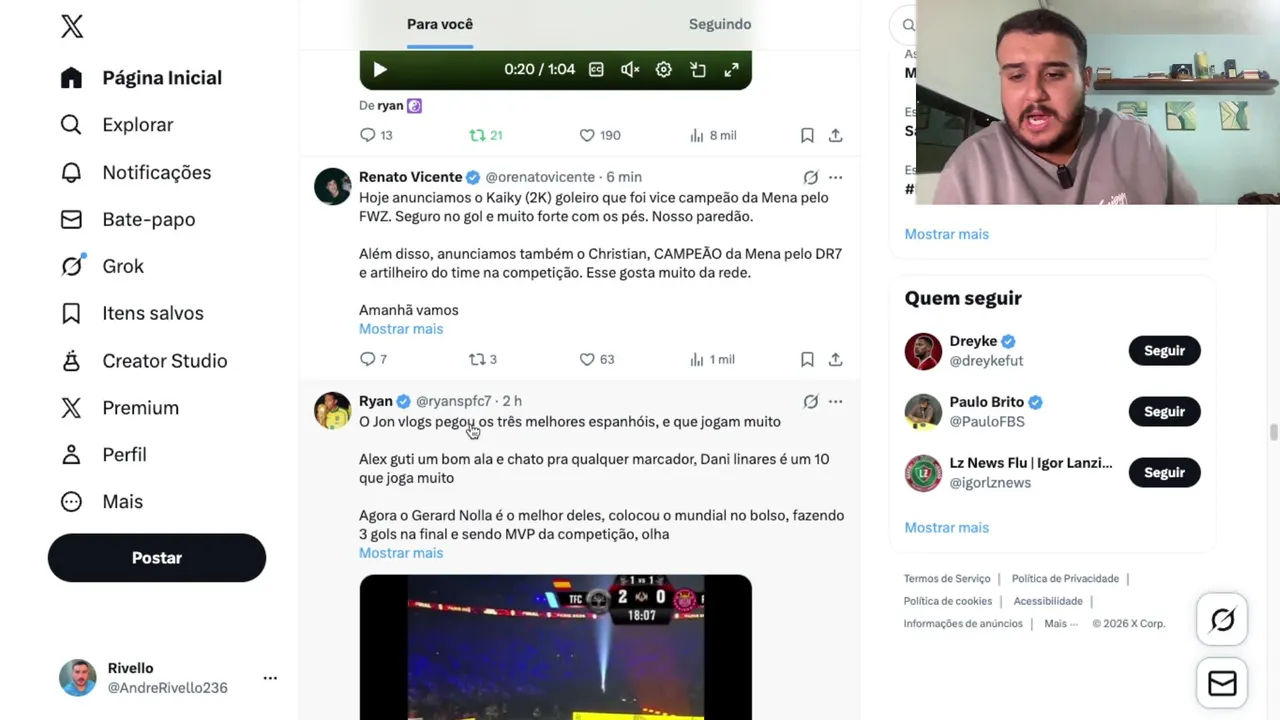Open the more options menu on Renato Vicente's post

(x=836, y=177)
